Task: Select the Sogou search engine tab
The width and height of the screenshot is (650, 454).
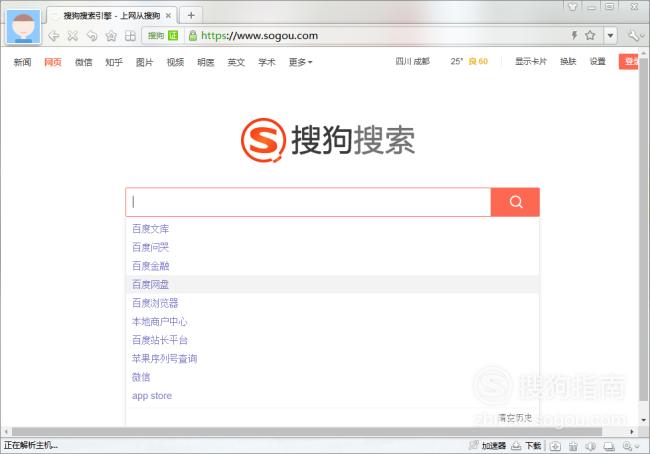Action: (x=112, y=16)
